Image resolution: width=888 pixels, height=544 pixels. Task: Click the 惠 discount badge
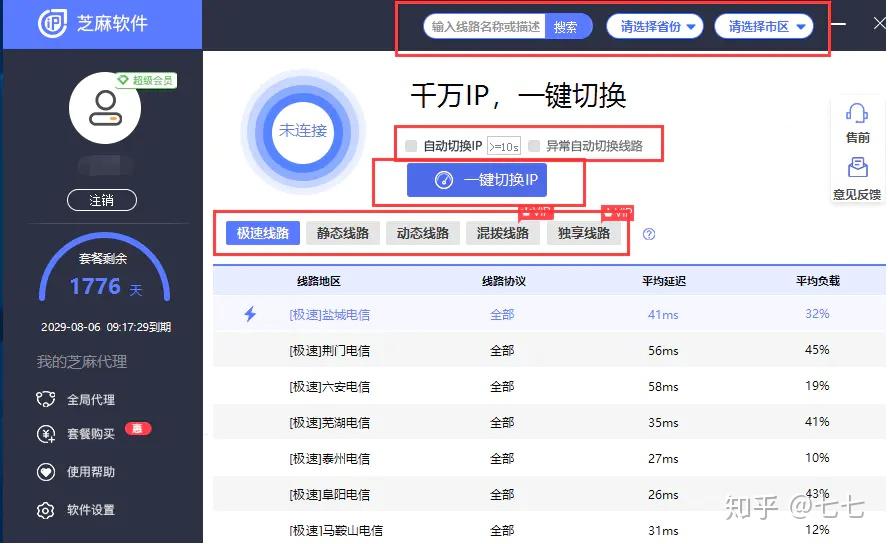tap(138, 429)
